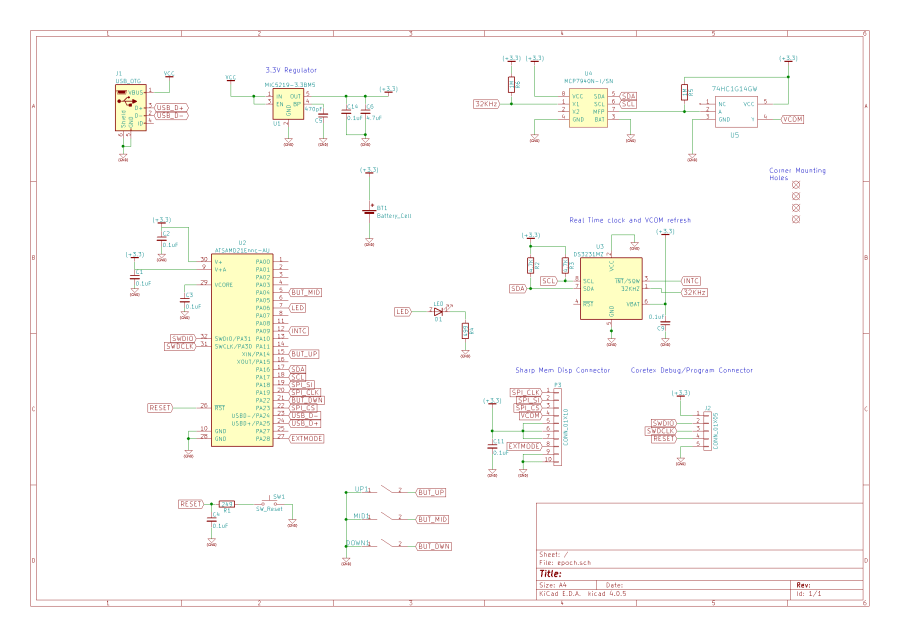The image size is (899, 636).
Task: Select the DS3231M RTC symbol U3
Action: pyautogui.click(x=610, y=290)
